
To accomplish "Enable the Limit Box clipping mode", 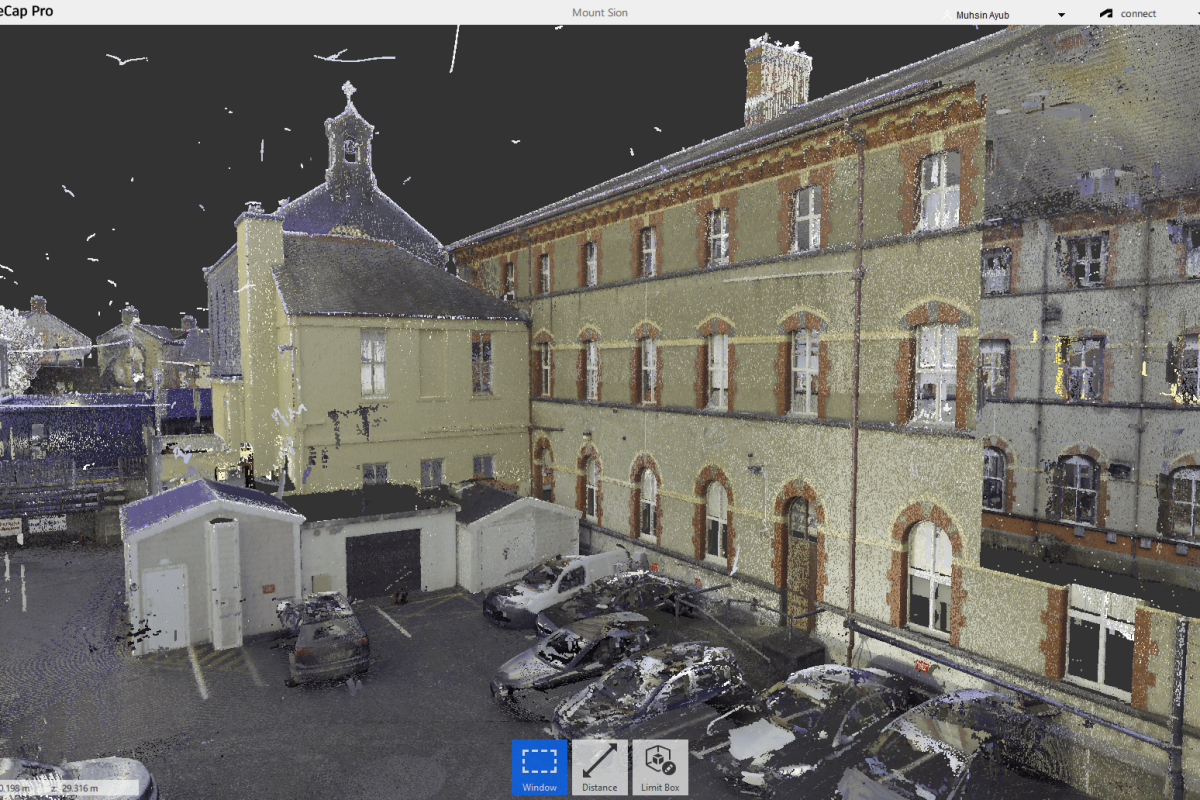I will (659, 767).
